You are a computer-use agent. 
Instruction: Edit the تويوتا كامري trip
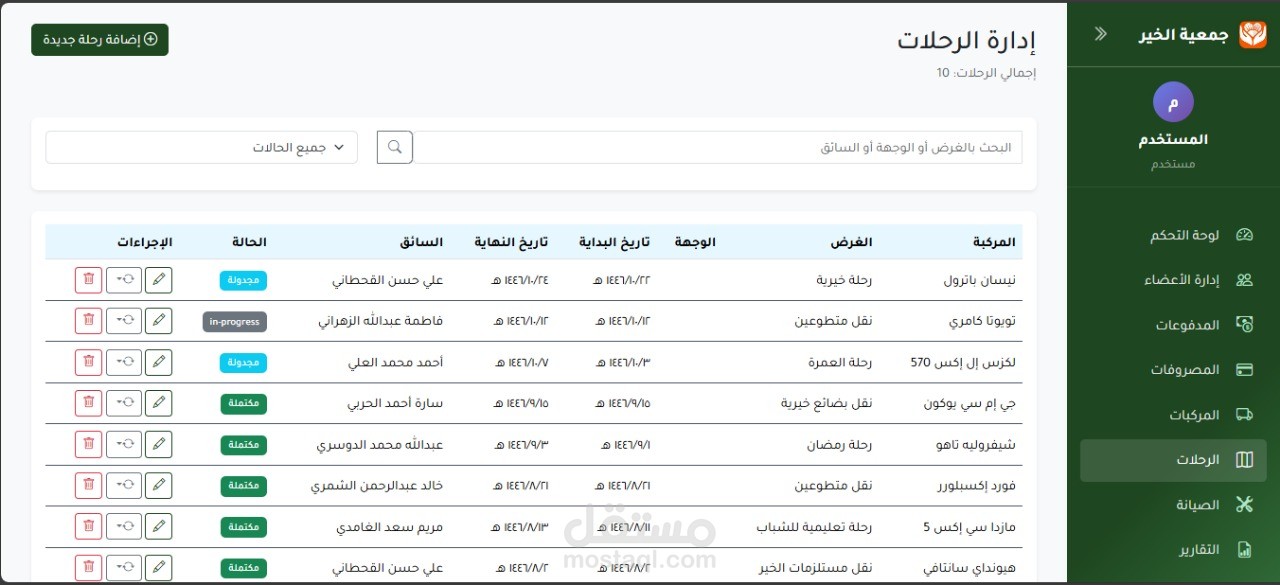click(158, 321)
